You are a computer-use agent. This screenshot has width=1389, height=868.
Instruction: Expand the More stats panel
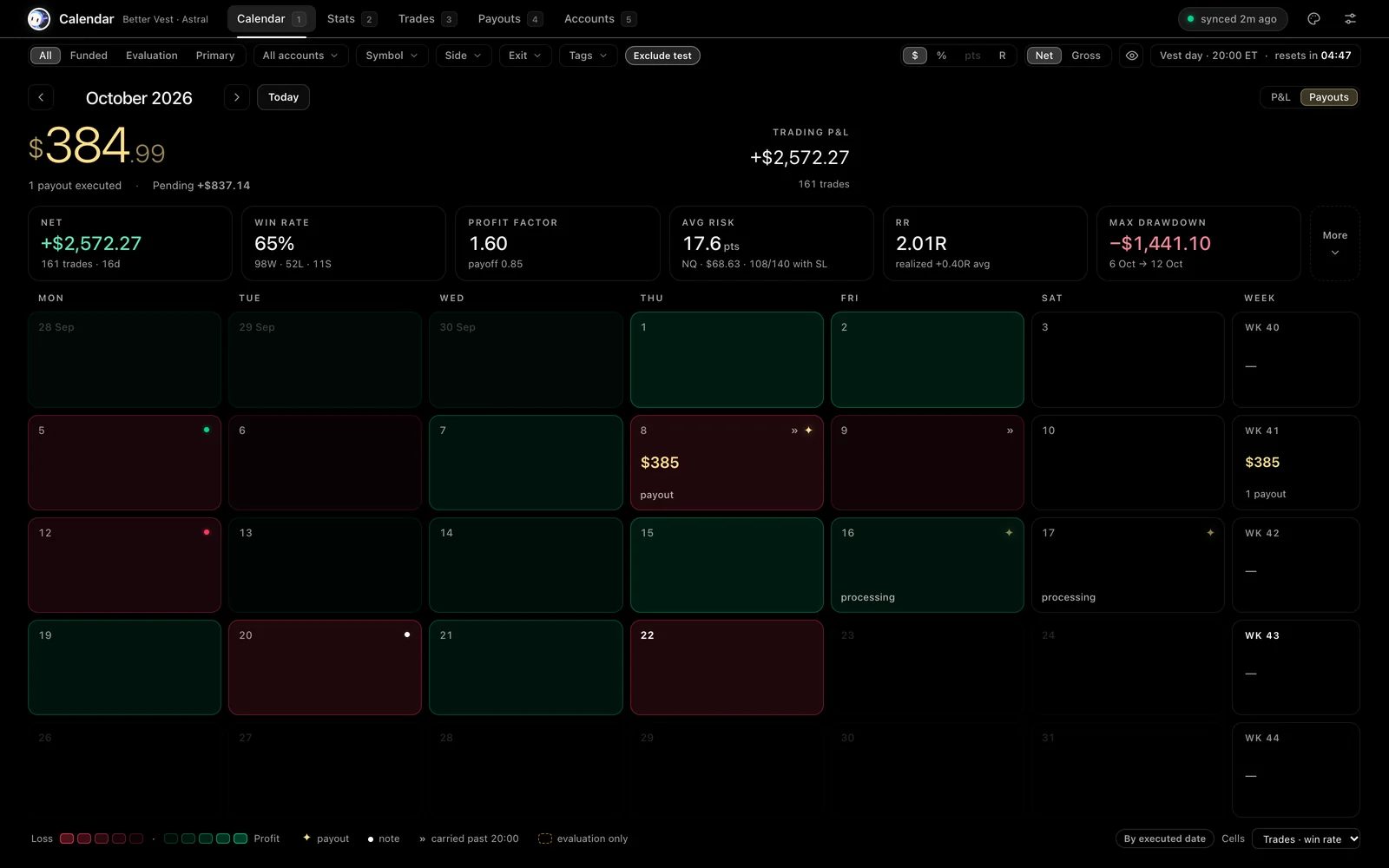click(x=1335, y=243)
